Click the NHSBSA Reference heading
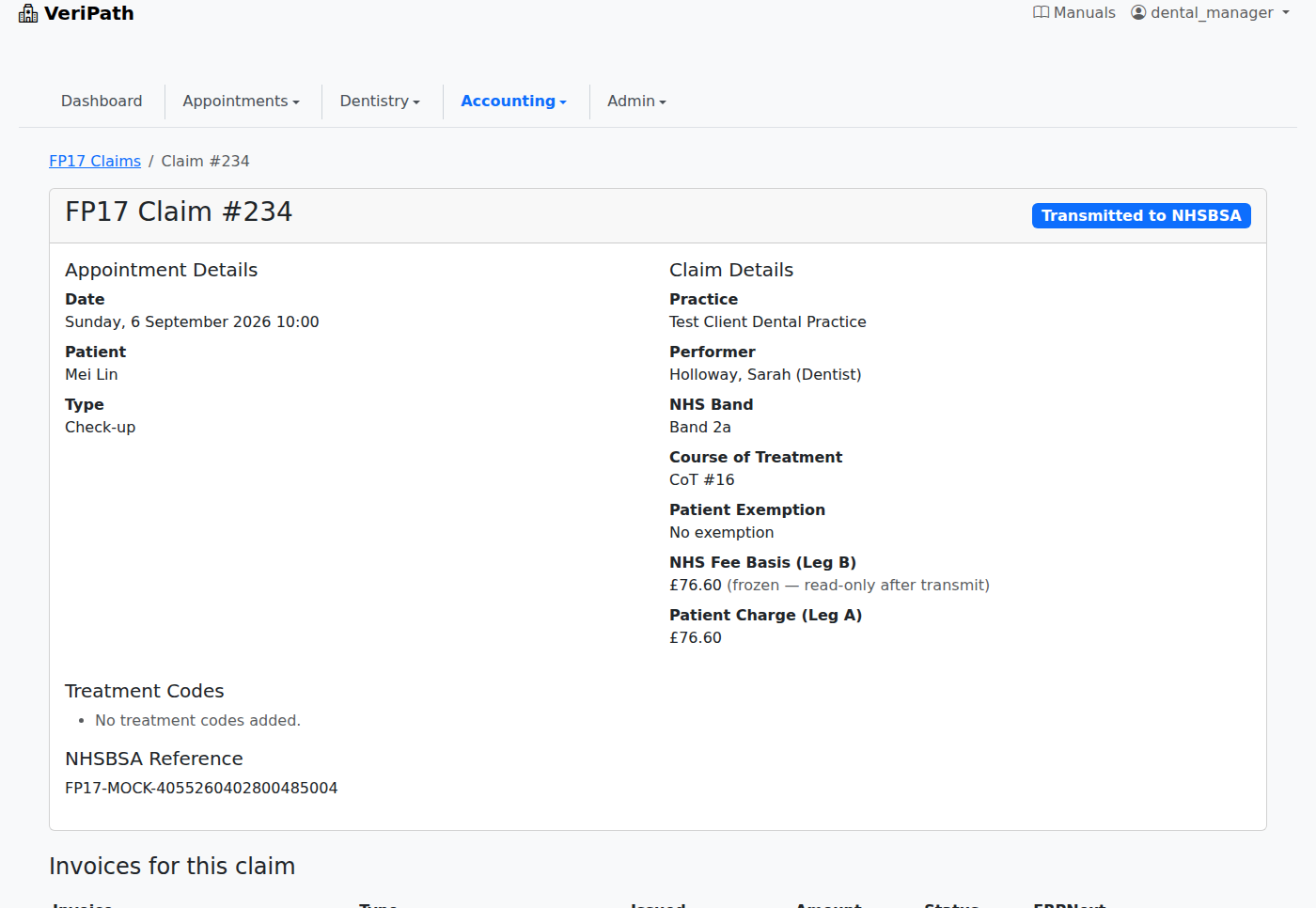Image resolution: width=1316 pixels, height=908 pixels. 154,759
